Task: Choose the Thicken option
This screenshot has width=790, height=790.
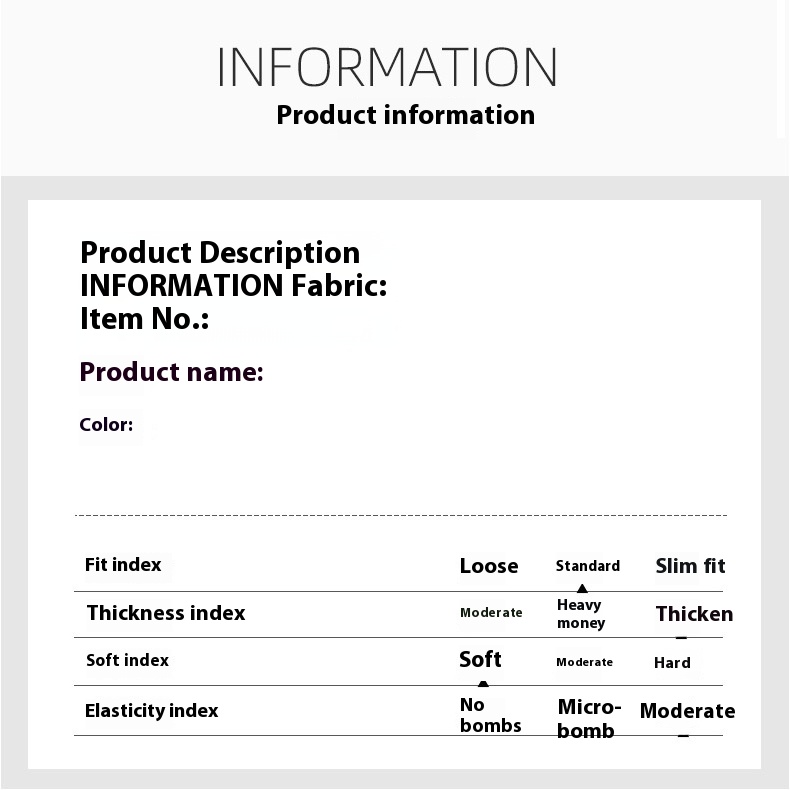Action: tap(694, 614)
